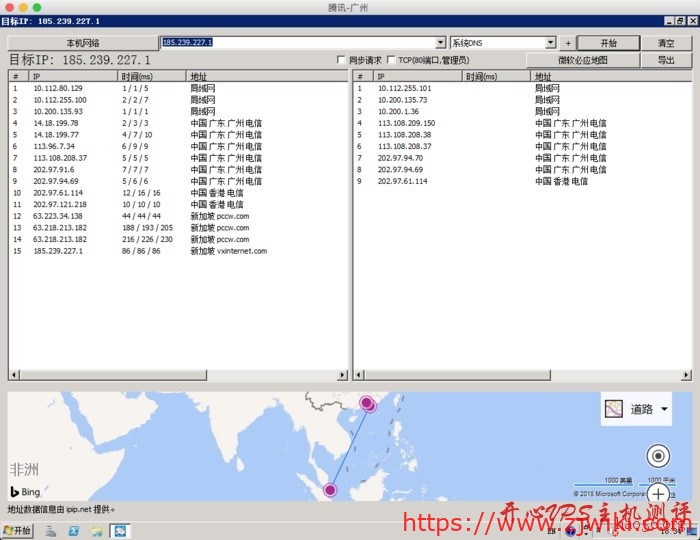Screen dimensions: 700x540
Task: Click the 清空 clear button
Action: point(666,43)
